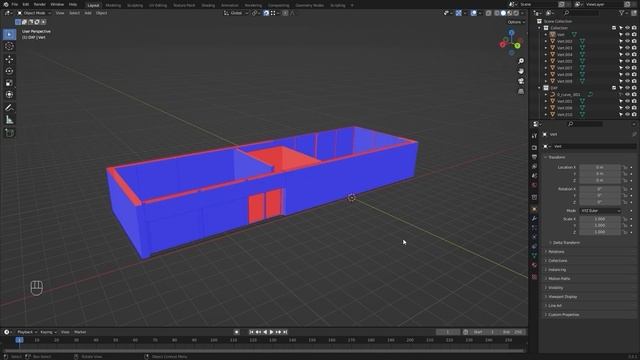Click the Location X value field

600,167
